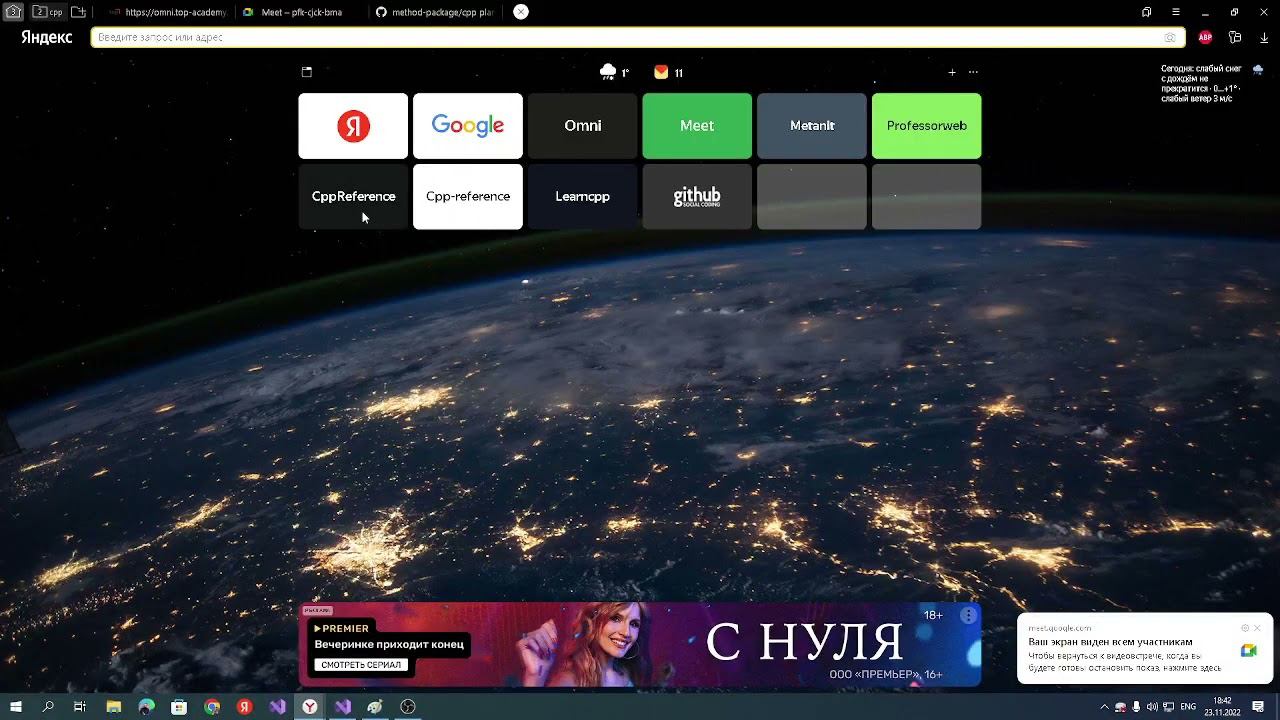Click the Meet screen-sharing notification

point(1145,649)
